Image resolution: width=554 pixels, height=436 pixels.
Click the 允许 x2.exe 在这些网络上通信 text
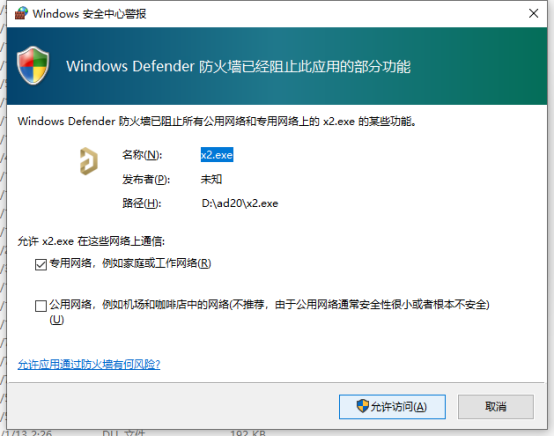pyautogui.click(x=91, y=241)
